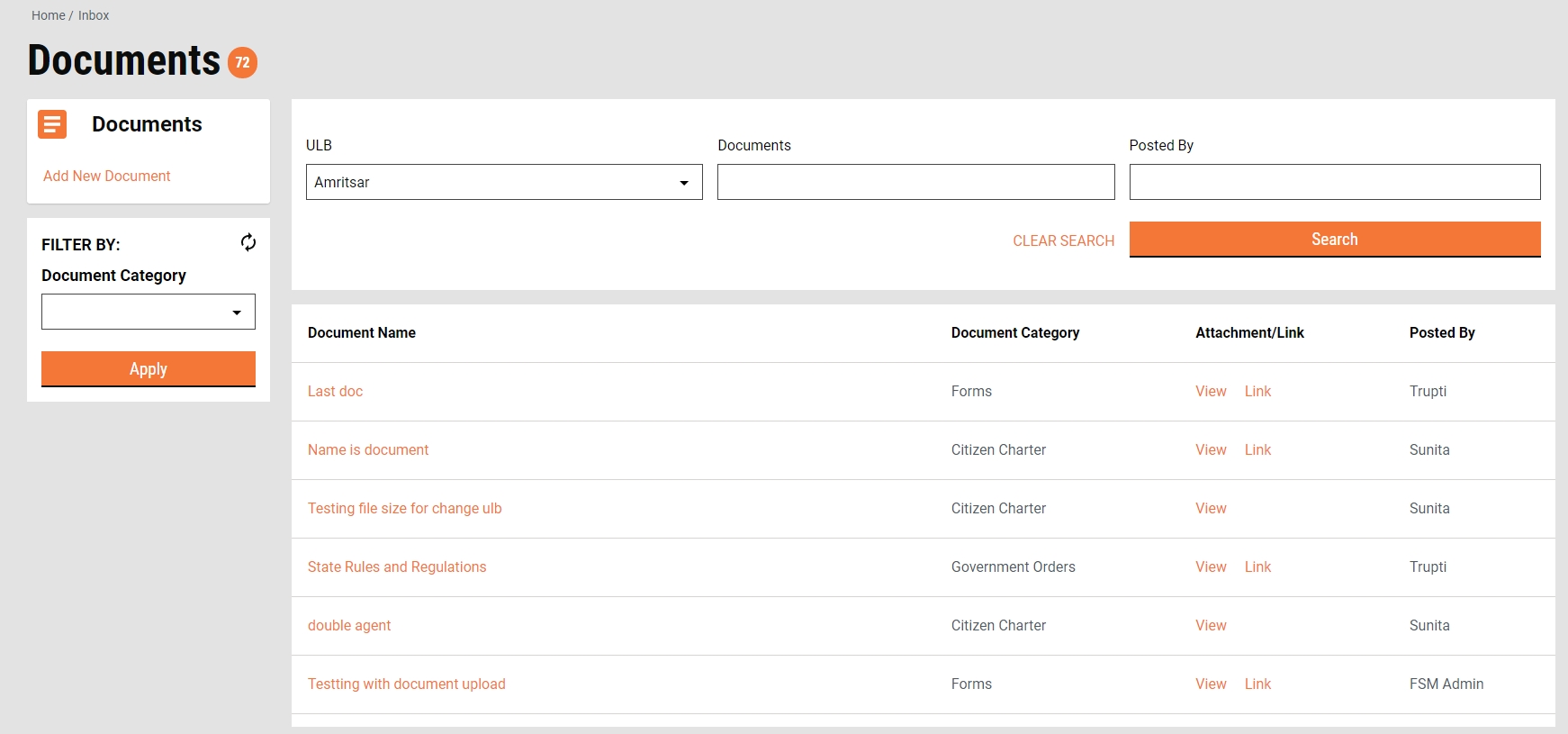Expand the Document Category filter dropdown
The width and height of the screenshot is (1568, 734).
click(149, 312)
